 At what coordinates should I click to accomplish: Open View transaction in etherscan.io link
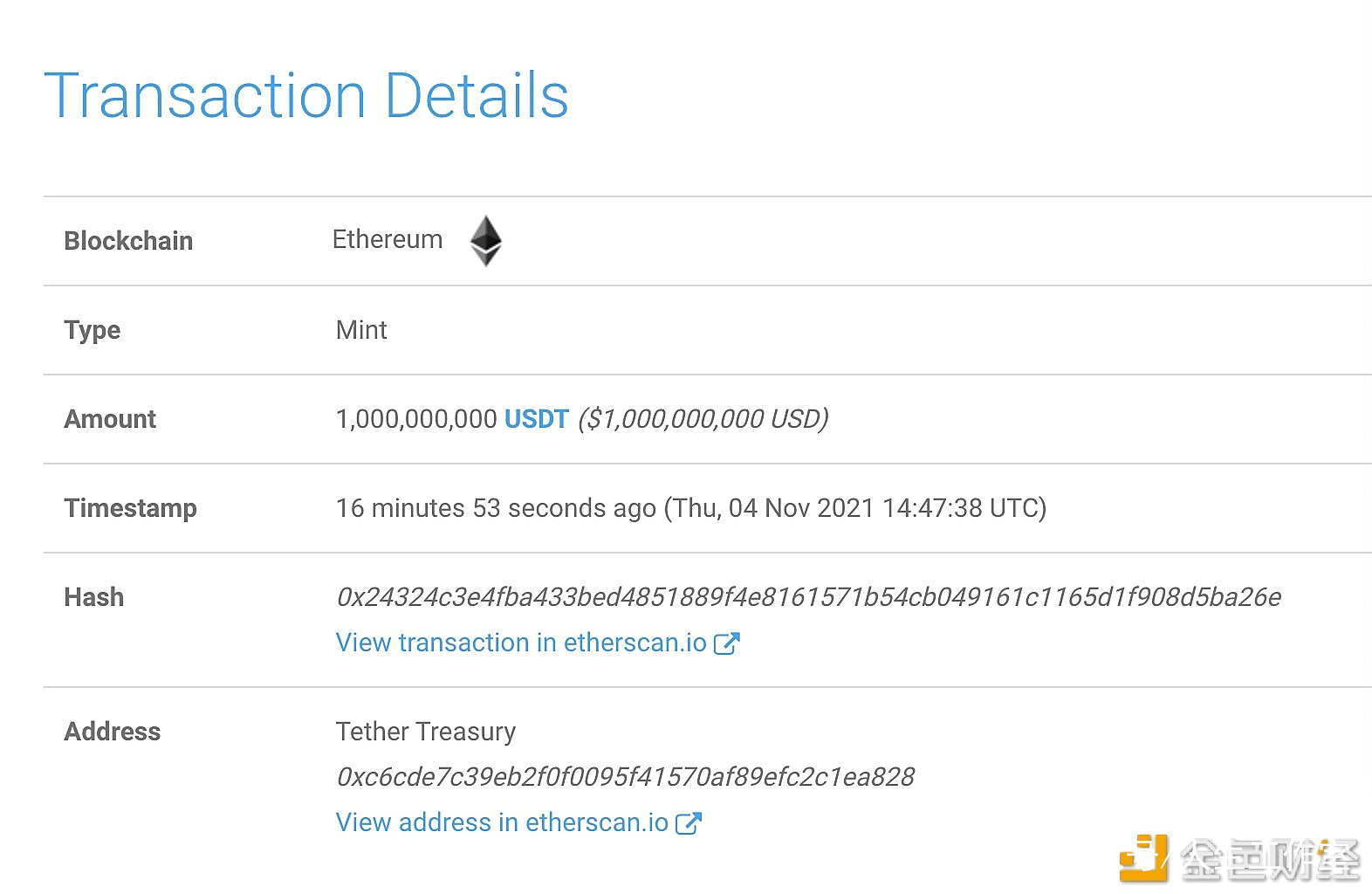521,643
